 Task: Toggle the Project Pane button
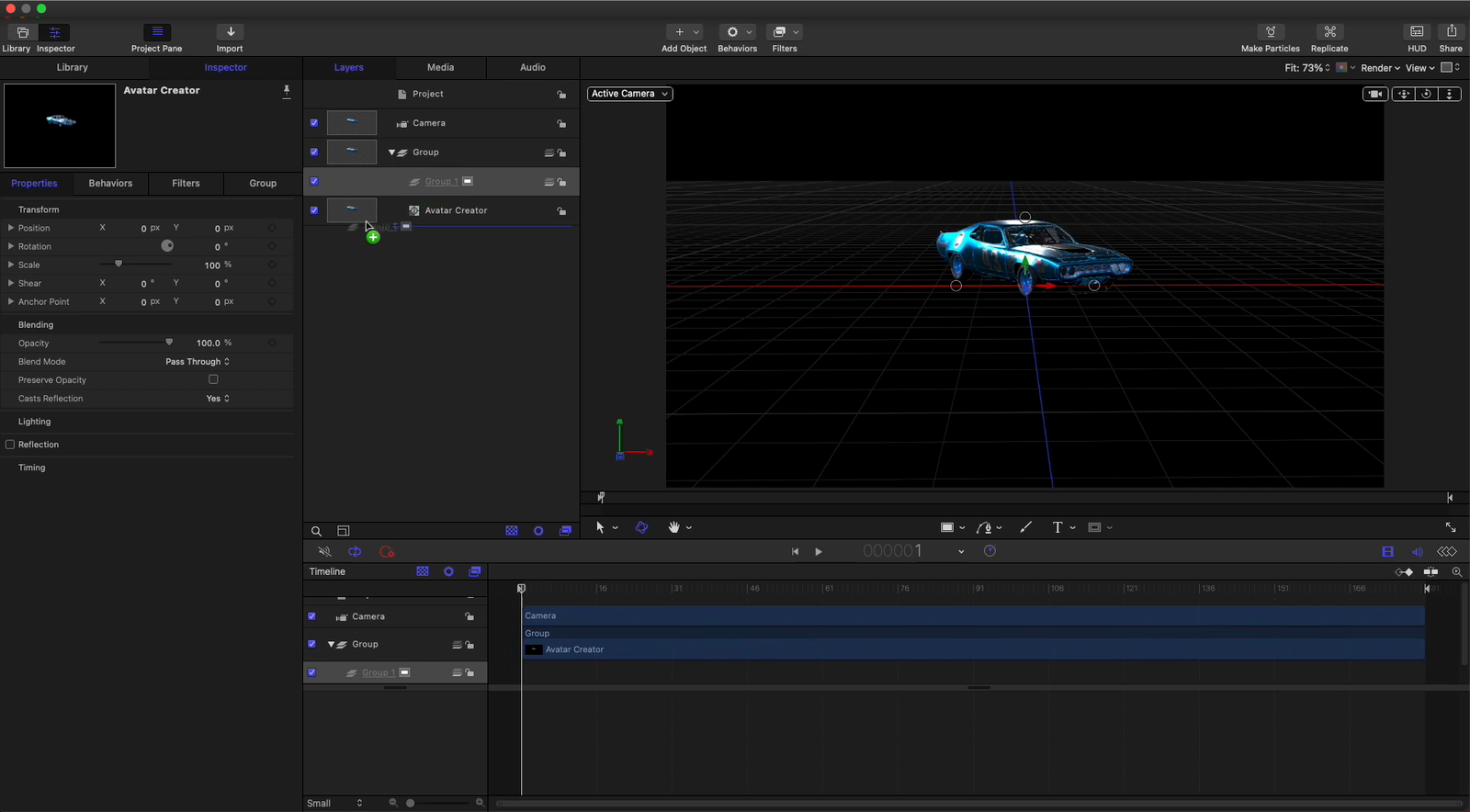click(157, 32)
